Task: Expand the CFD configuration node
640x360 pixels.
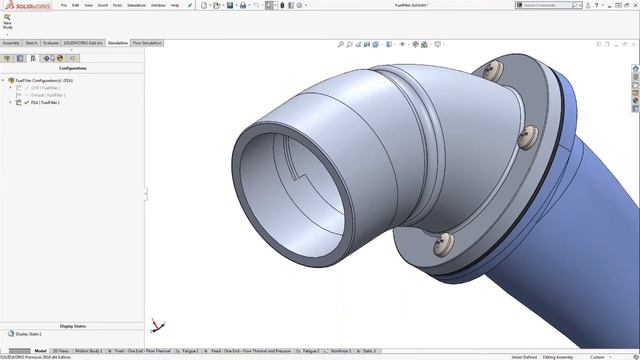Action: (x=11, y=88)
